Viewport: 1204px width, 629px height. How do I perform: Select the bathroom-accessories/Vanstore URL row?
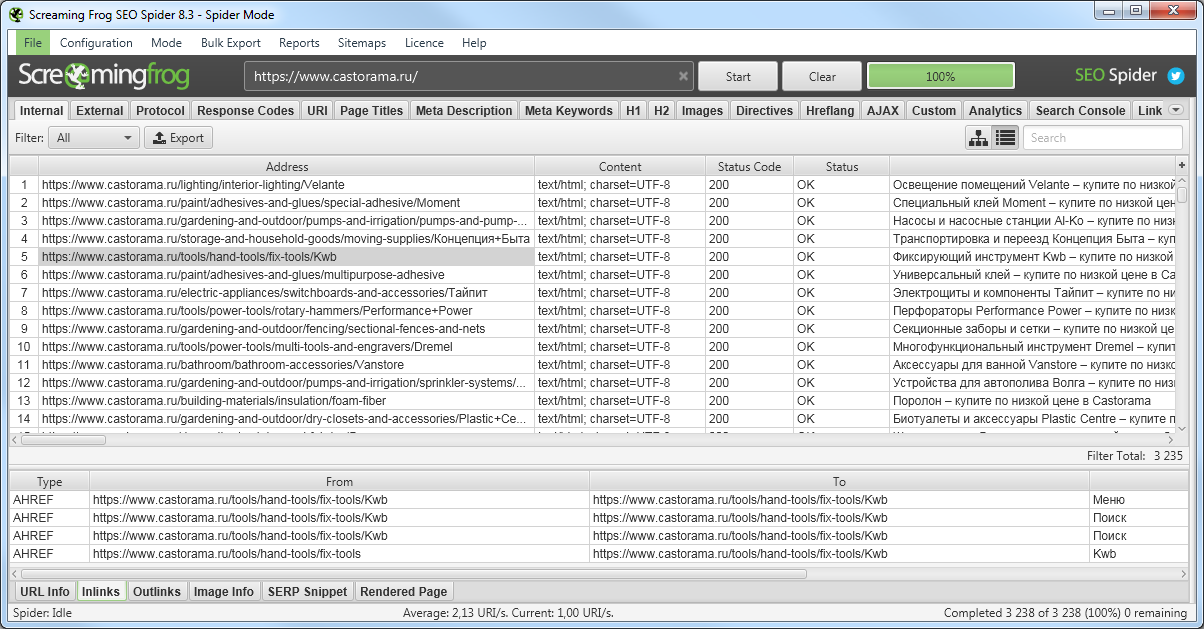(x=592, y=365)
